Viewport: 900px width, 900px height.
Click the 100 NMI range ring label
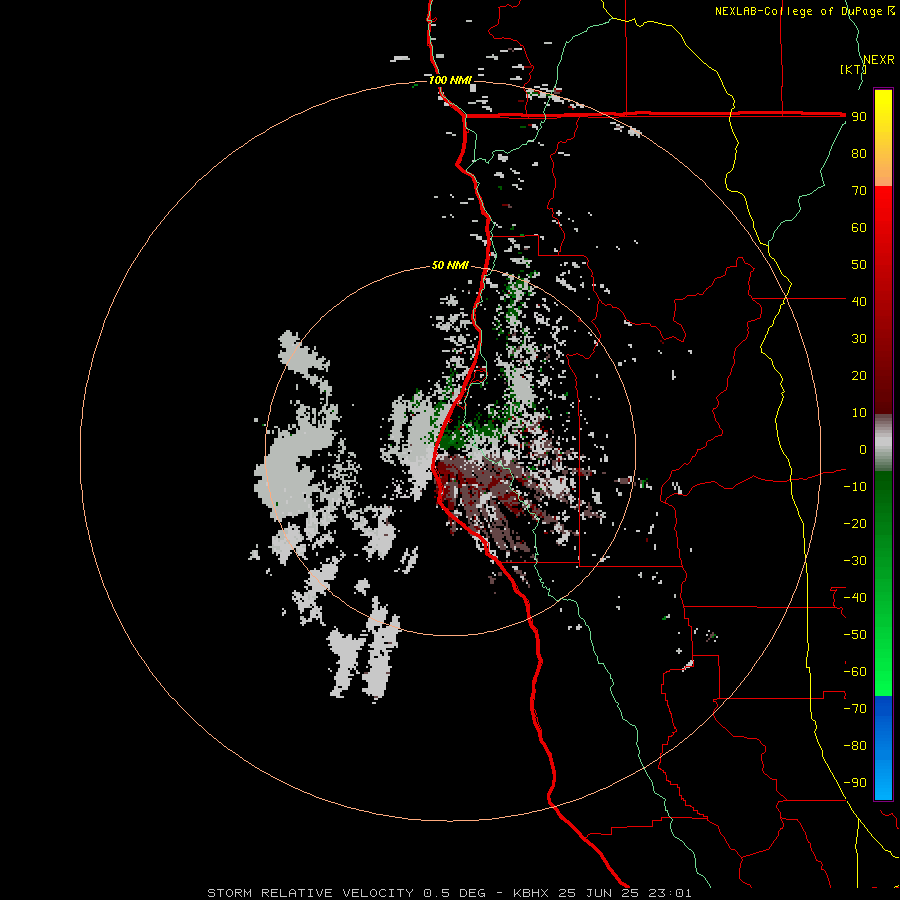[450, 80]
